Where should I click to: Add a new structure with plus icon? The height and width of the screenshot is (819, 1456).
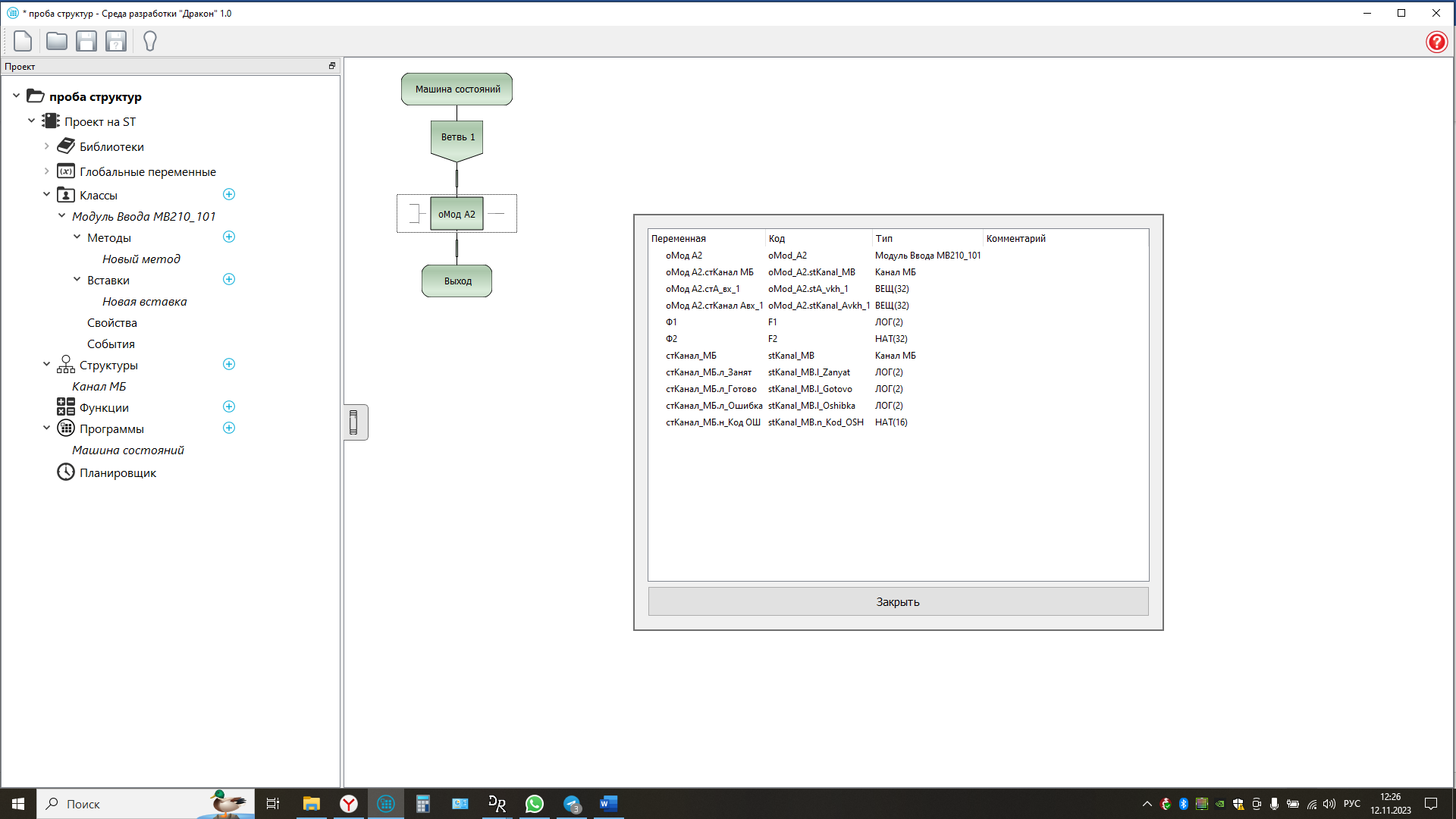tap(229, 365)
